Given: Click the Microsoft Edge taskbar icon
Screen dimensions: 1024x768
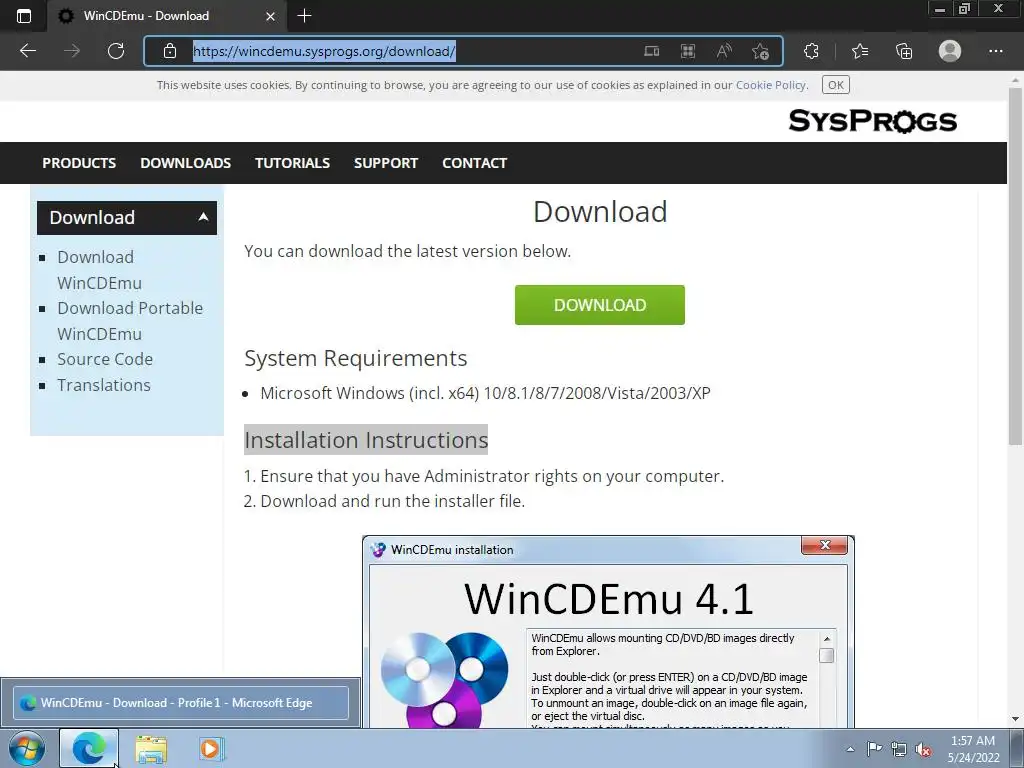Looking at the screenshot, I should pos(89,748).
